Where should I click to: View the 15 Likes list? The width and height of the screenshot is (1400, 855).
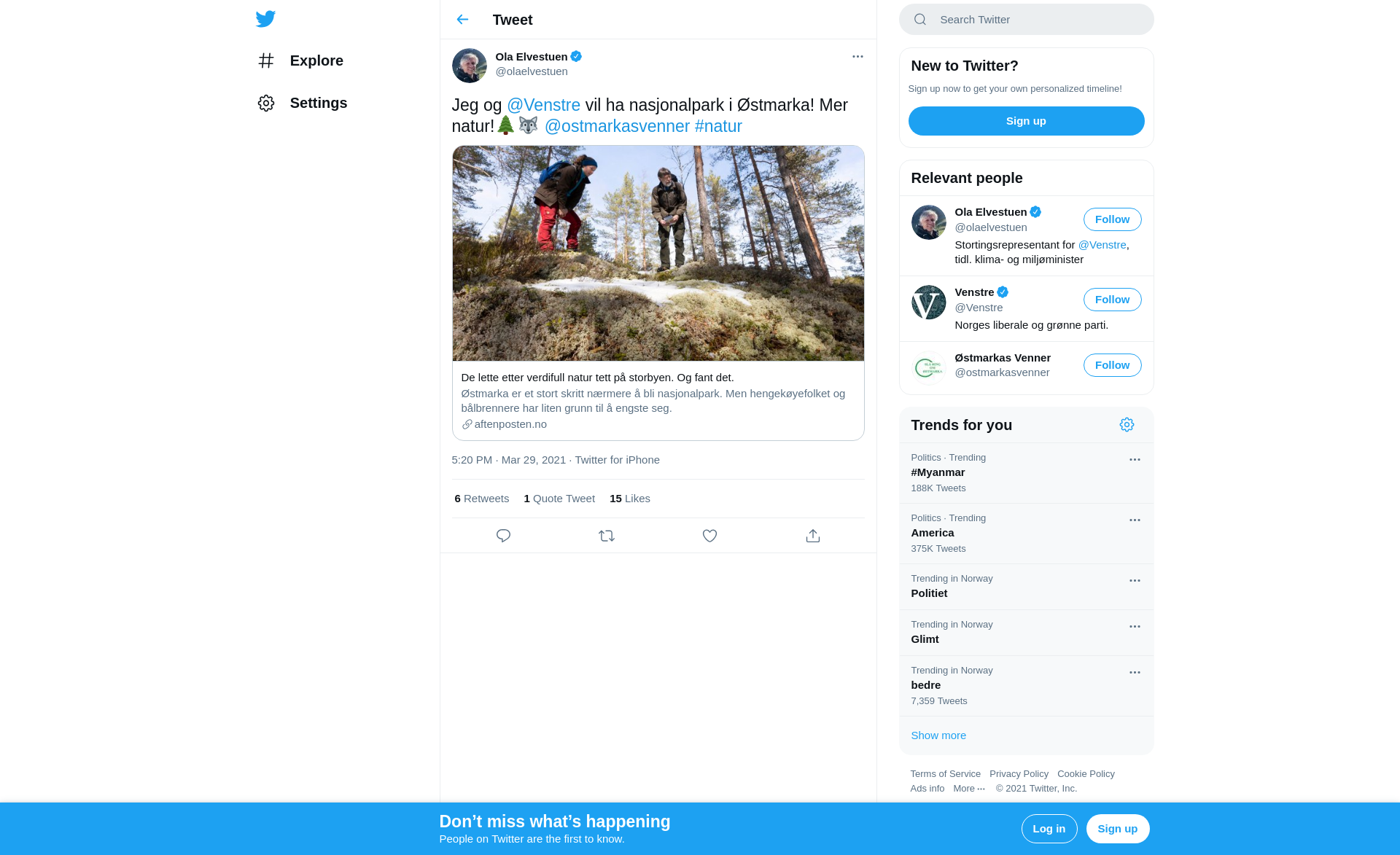click(630, 499)
